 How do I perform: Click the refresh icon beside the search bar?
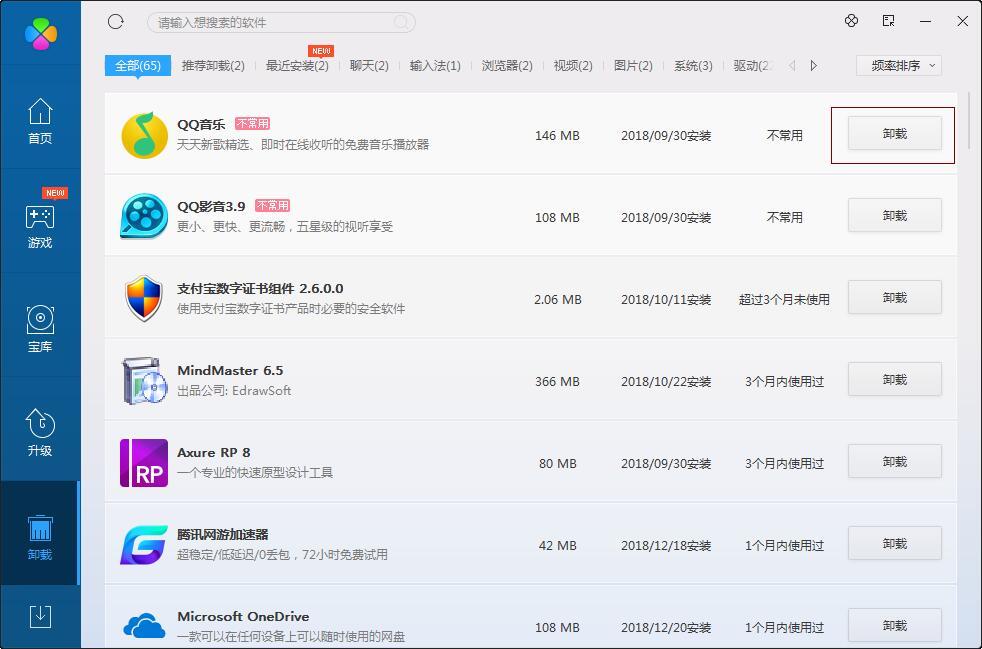[x=115, y=21]
